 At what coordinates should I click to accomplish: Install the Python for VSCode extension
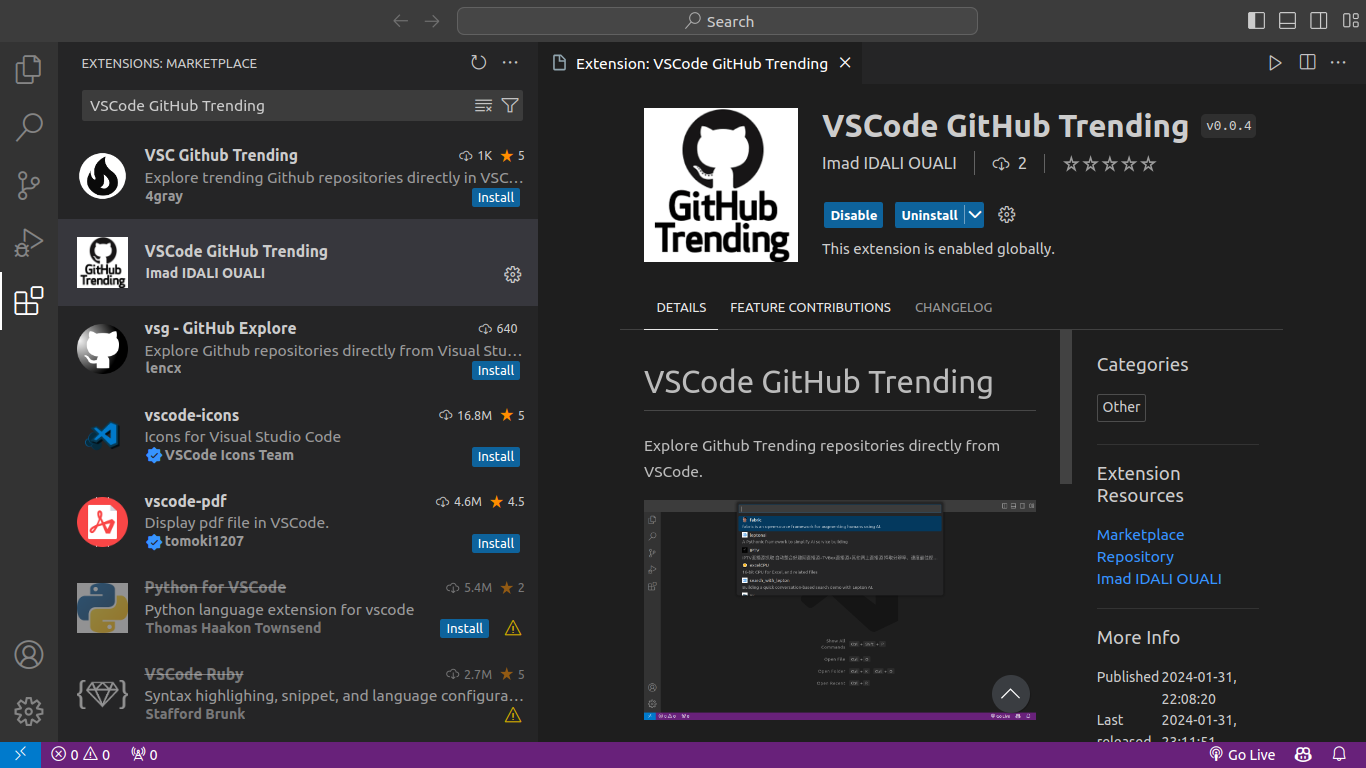point(465,629)
